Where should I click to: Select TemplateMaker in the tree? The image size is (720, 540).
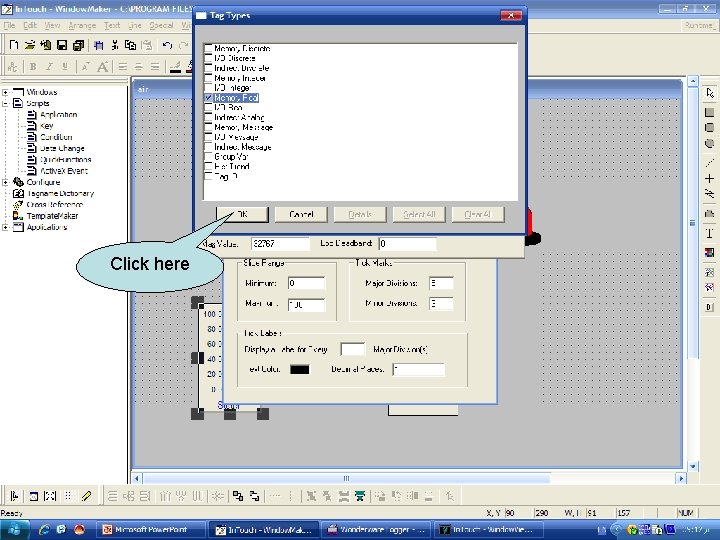(52, 216)
